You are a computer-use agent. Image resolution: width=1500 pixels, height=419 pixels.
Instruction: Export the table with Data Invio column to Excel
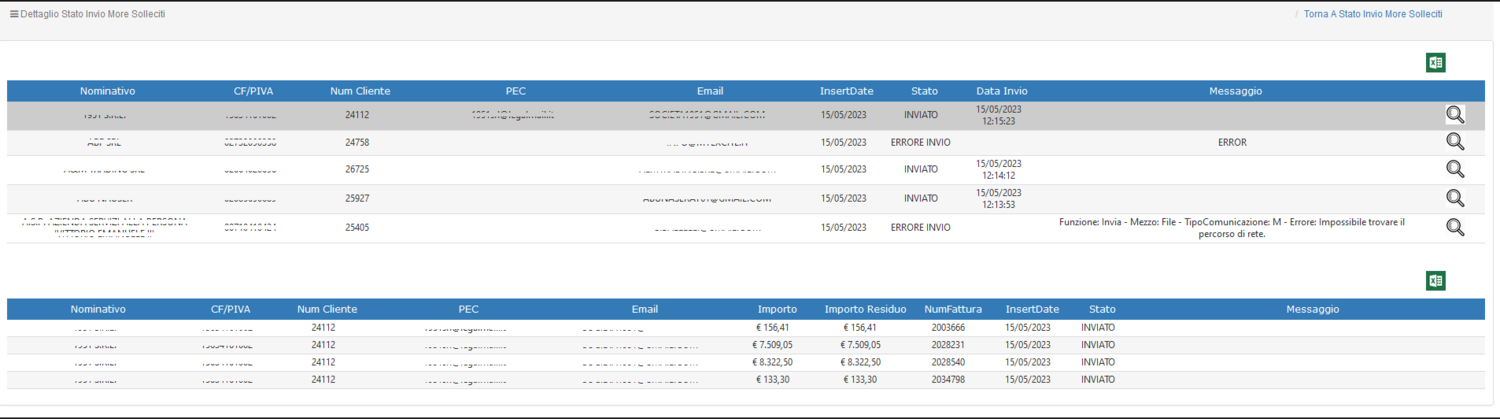(x=1435, y=63)
